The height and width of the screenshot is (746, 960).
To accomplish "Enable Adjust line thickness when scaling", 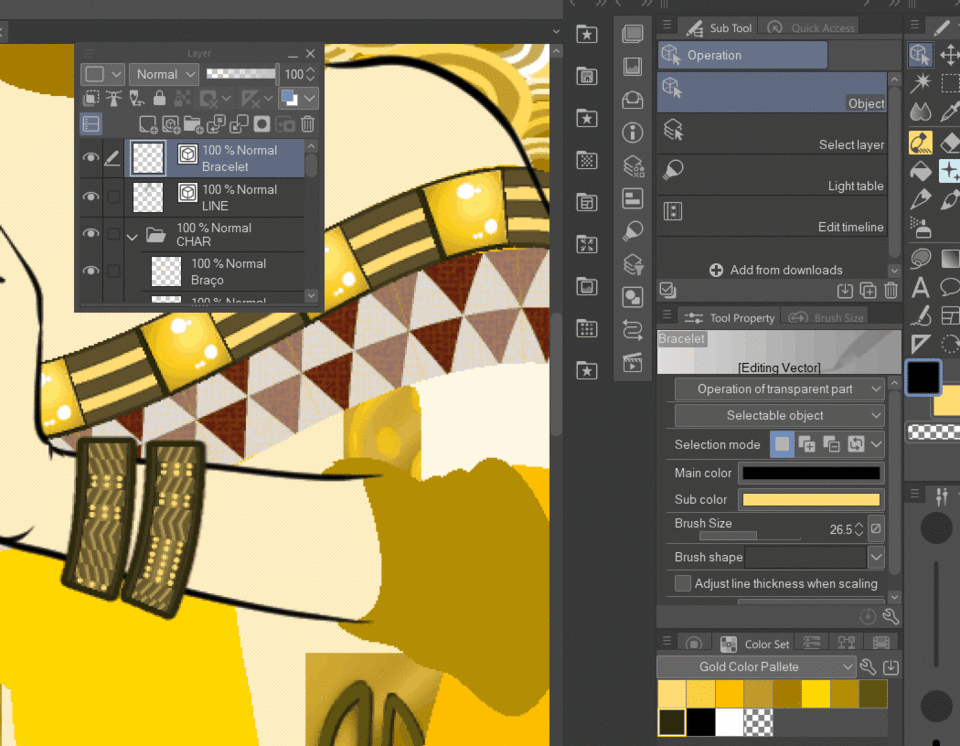I will pyautogui.click(x=682, y=583).
